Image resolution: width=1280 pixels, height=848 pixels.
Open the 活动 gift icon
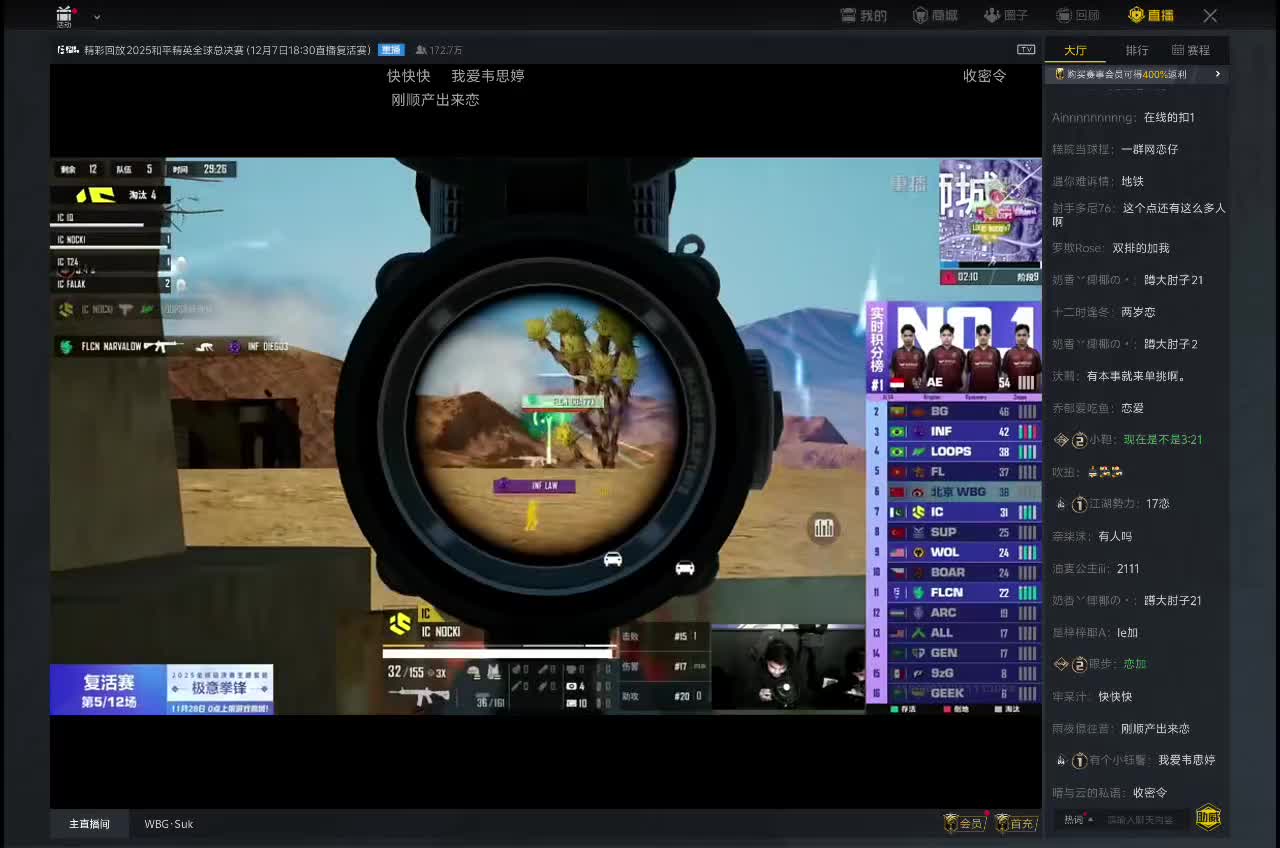(x=65, y=15)
